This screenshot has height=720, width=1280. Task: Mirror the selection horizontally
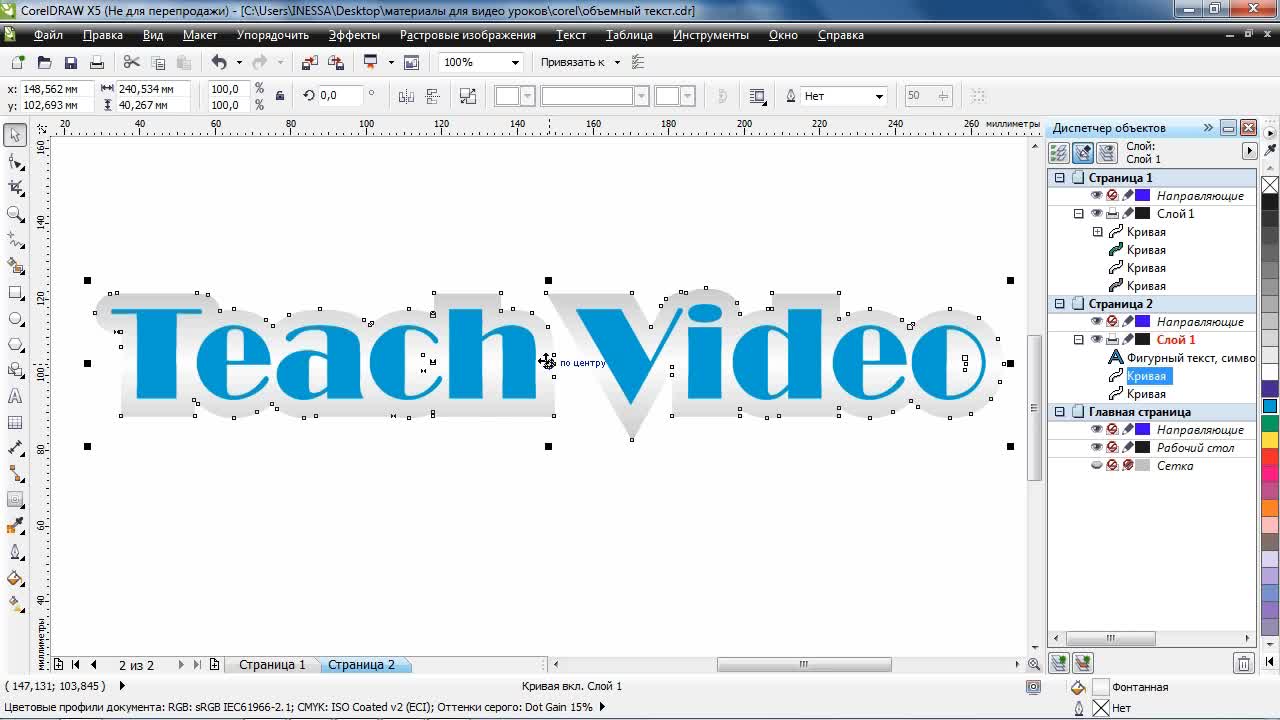pyautogui.click(x=406, y=96)
